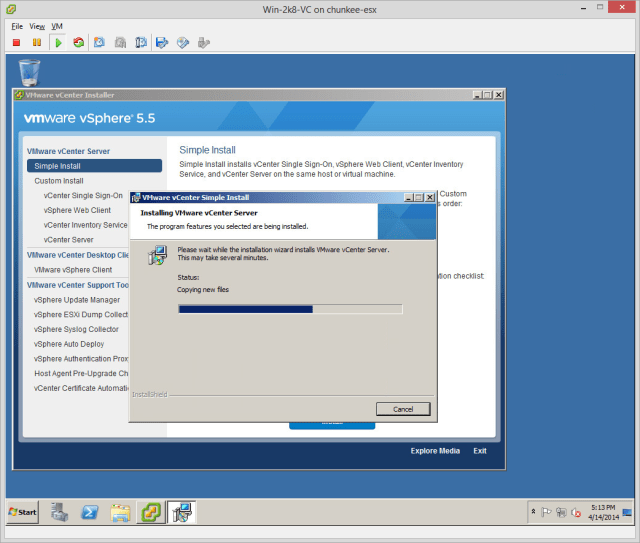The width and height of the screenshot is (640, 543).
Task: Click the Revert to Snapshot toolbar icon
Action: [120, 42]
